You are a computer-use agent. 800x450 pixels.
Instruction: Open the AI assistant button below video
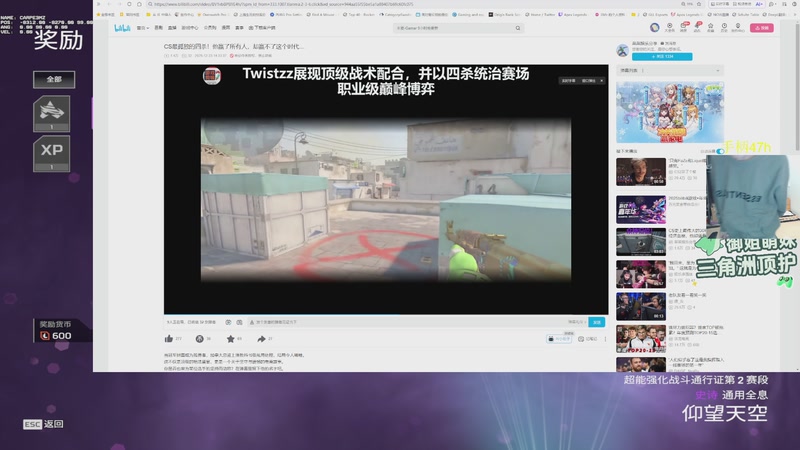point(559,339)
